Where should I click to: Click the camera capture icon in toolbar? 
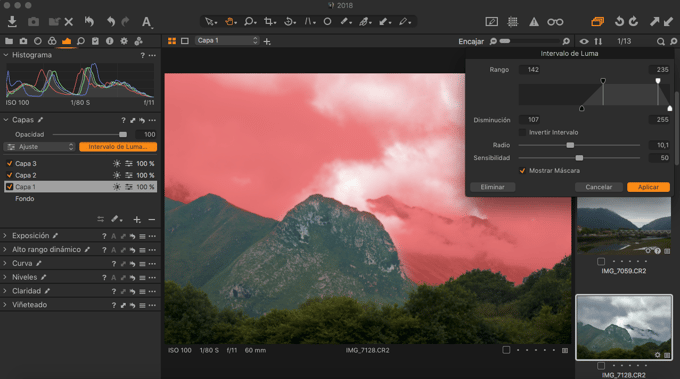pyautogui.click(x=33, y=22)
